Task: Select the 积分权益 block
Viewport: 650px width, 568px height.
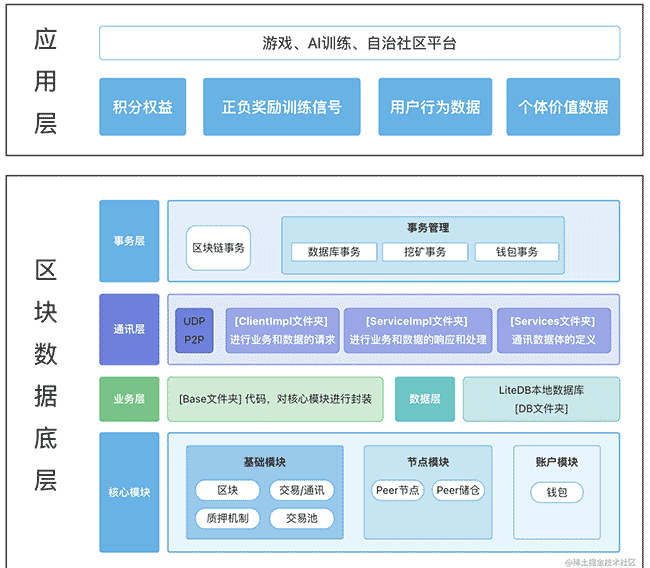Action: click(x=143, y=107)
